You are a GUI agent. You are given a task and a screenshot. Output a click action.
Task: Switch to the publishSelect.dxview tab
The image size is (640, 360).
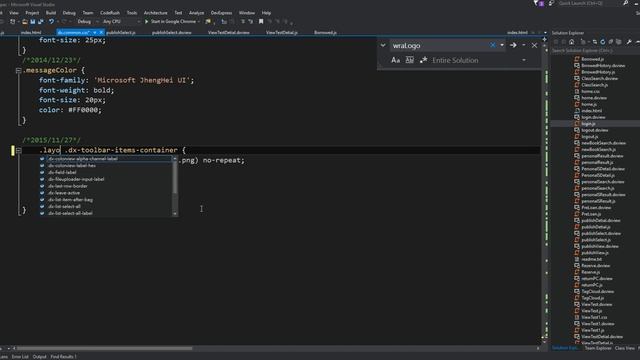click(x=171, y=32)
